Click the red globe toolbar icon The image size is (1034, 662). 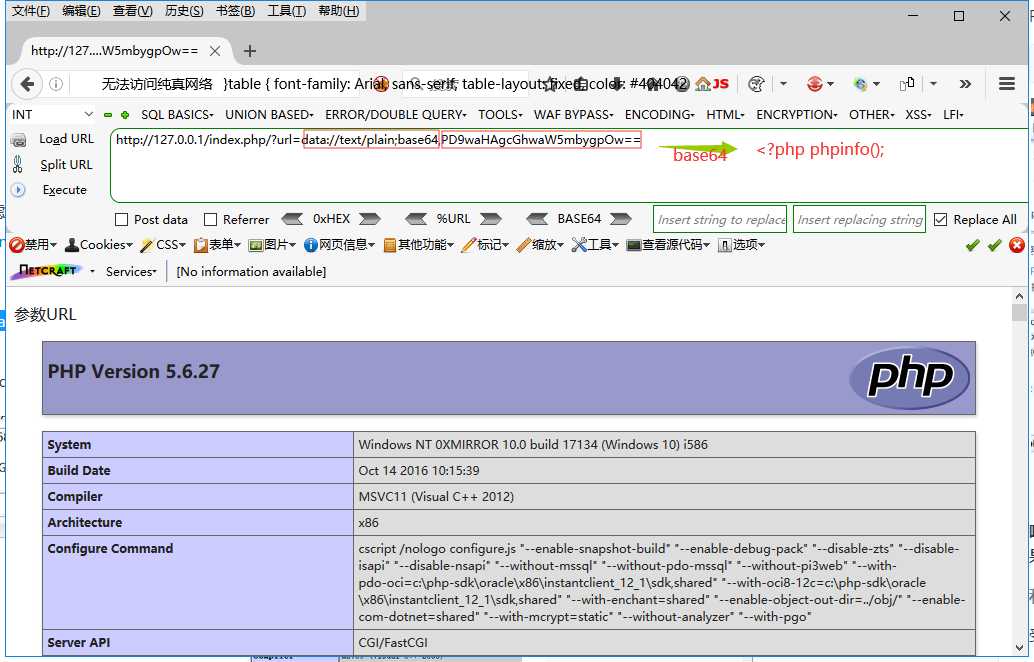[x=814, y=84]
